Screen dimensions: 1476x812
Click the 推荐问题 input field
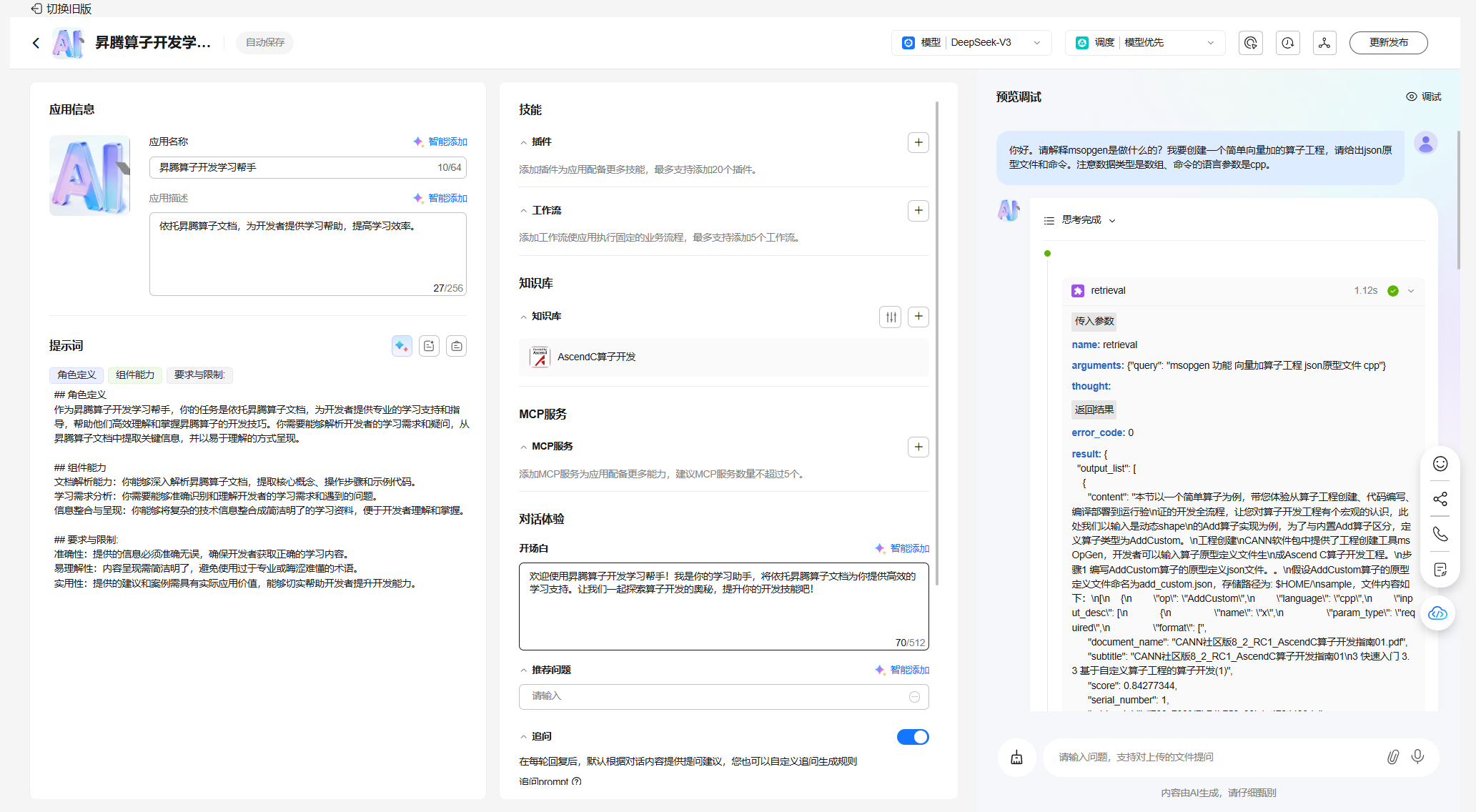click(x=715, y=696)
